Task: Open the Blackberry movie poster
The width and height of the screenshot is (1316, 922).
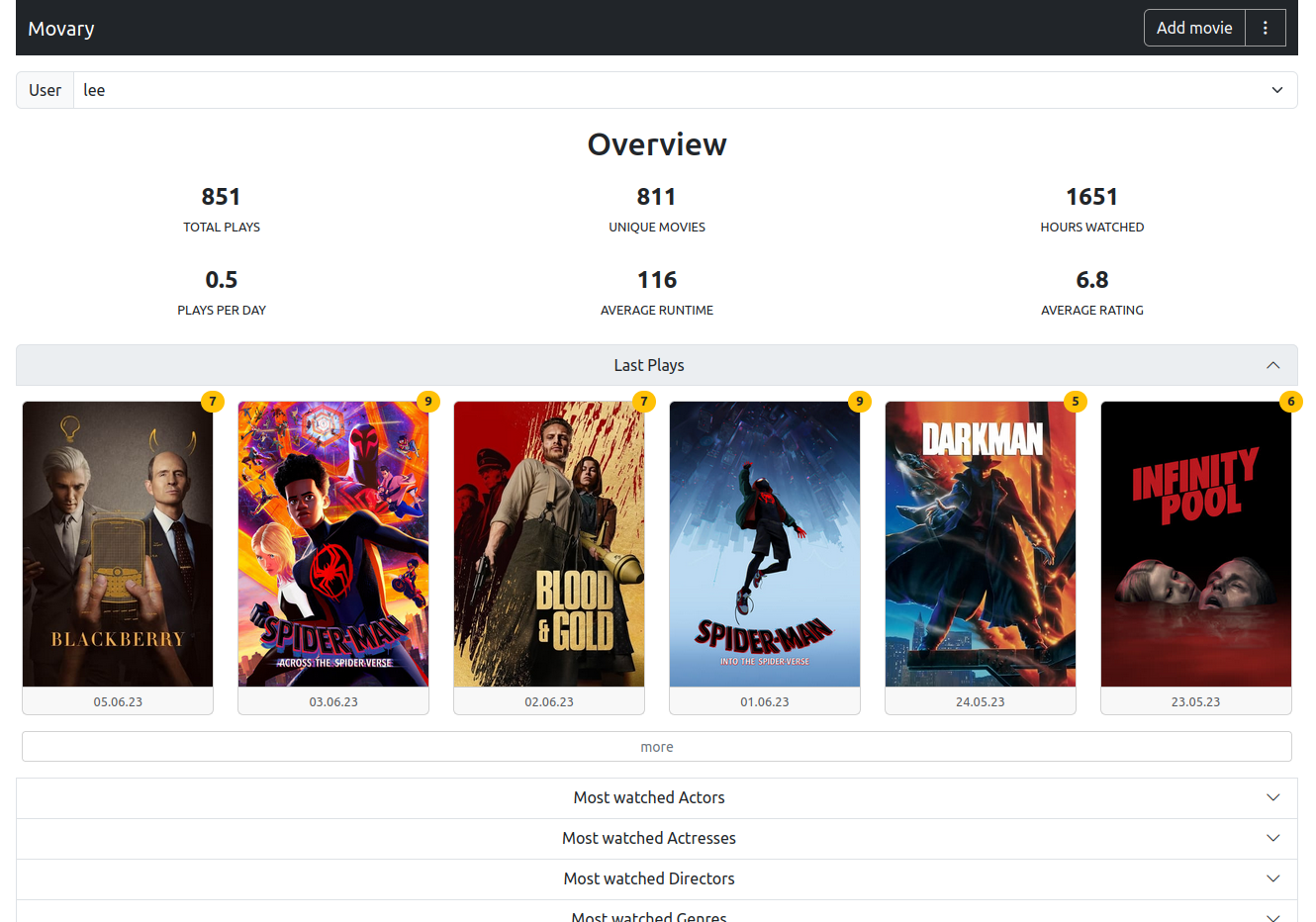Action: pyautogui.click(x=117, y=544)
